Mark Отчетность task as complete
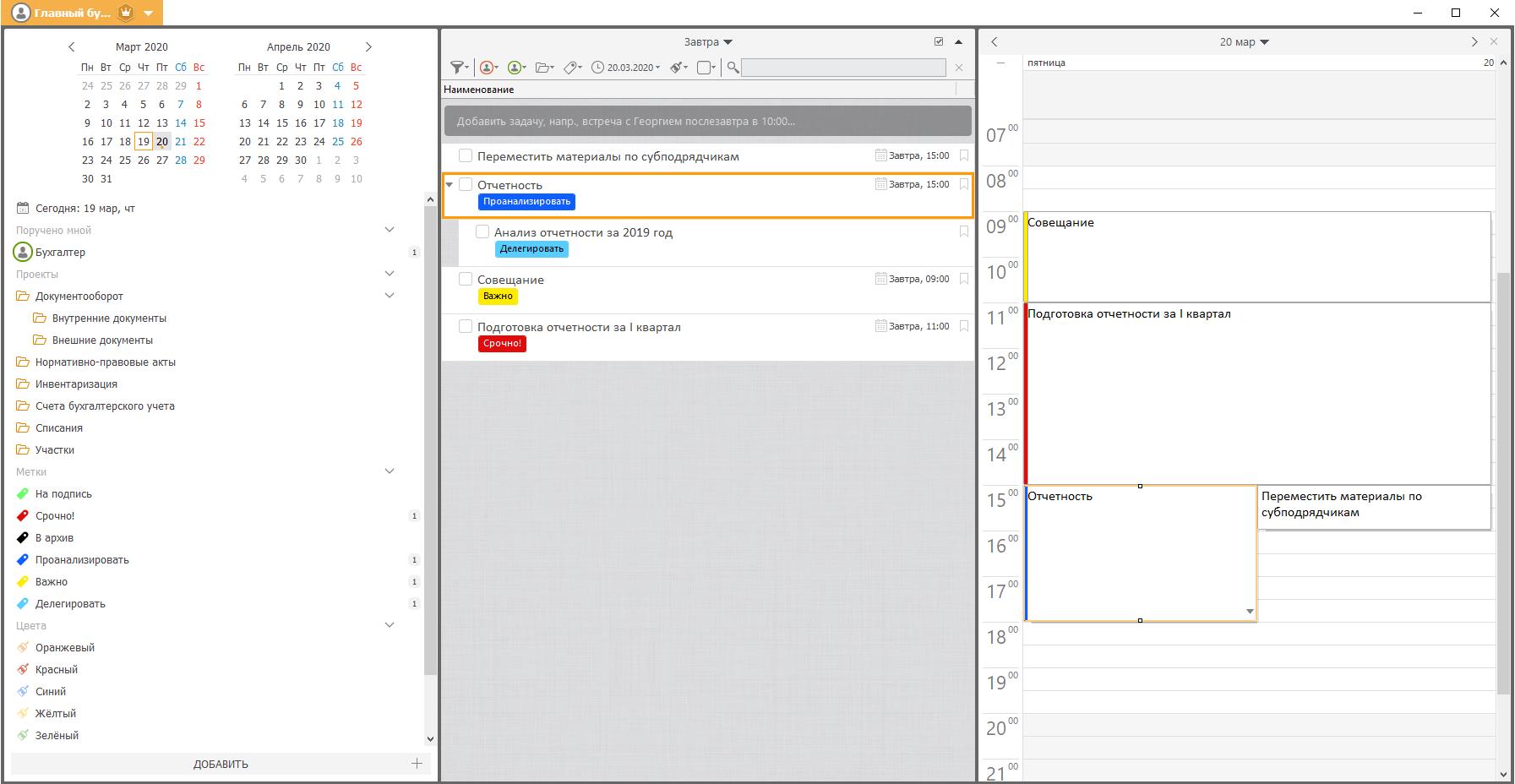1515x784 pixels. (x=466, y=184)
